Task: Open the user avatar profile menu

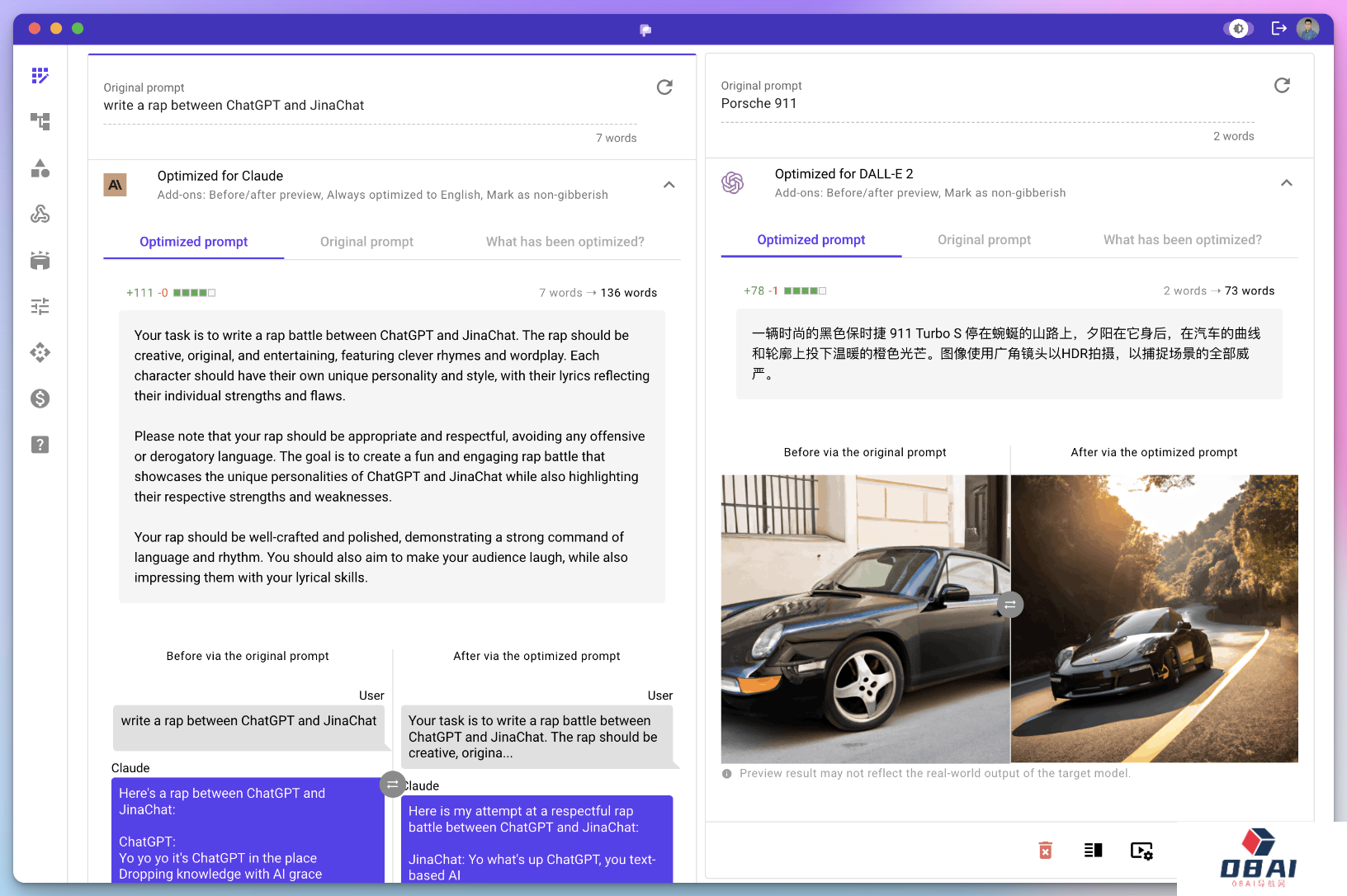Action: (x=1307, y=29)
